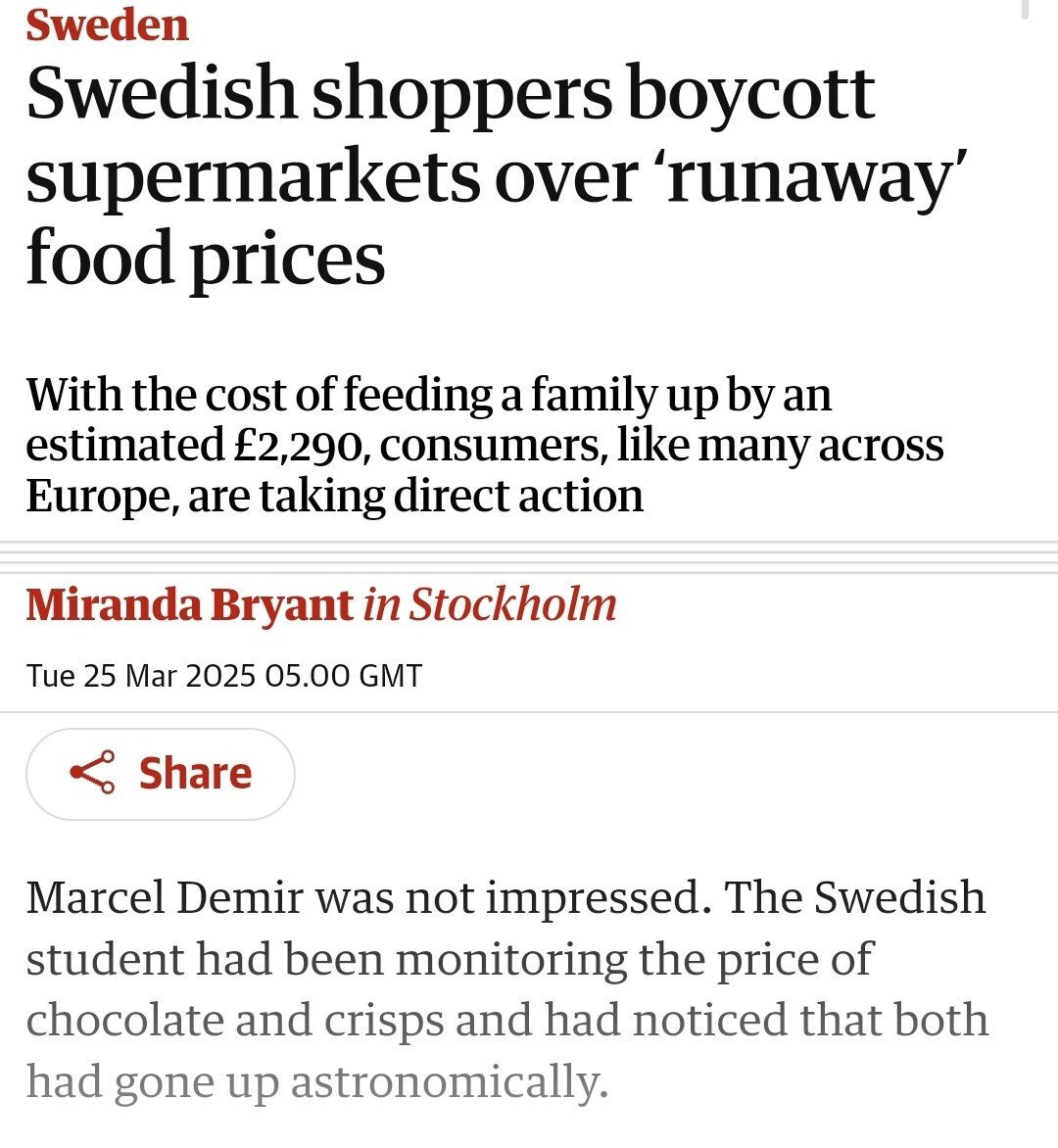Open Miranda Bryant's author page
This screenshot has width=1058, height=1148.
coord(189,604)
